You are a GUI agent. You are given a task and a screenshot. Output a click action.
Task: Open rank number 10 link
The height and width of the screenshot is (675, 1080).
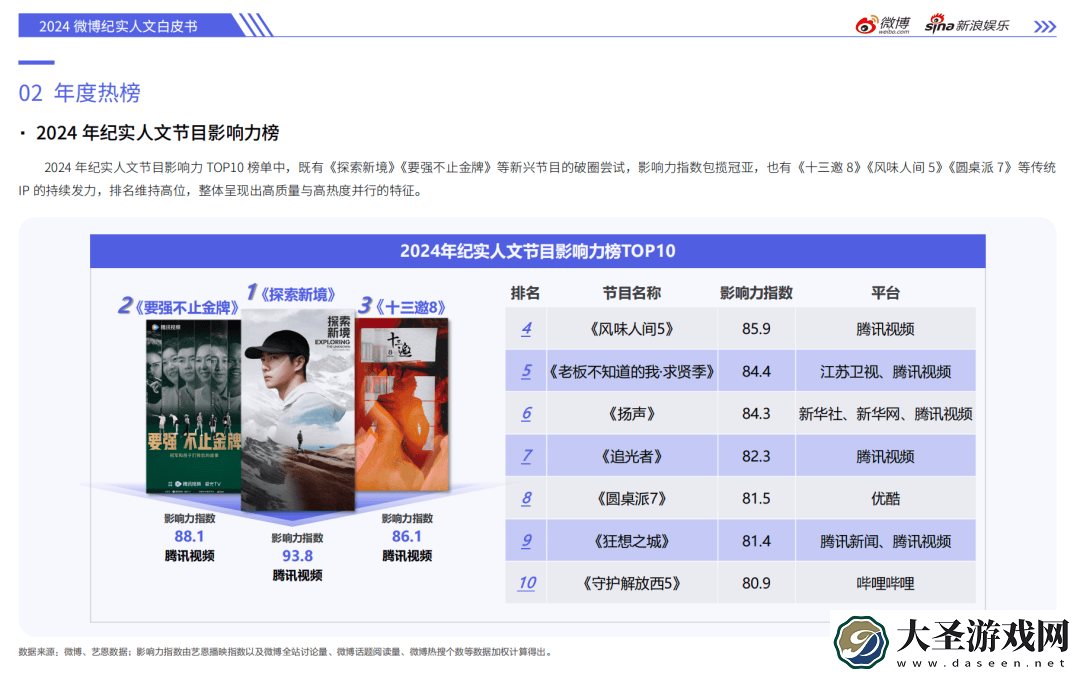point(527,583)
